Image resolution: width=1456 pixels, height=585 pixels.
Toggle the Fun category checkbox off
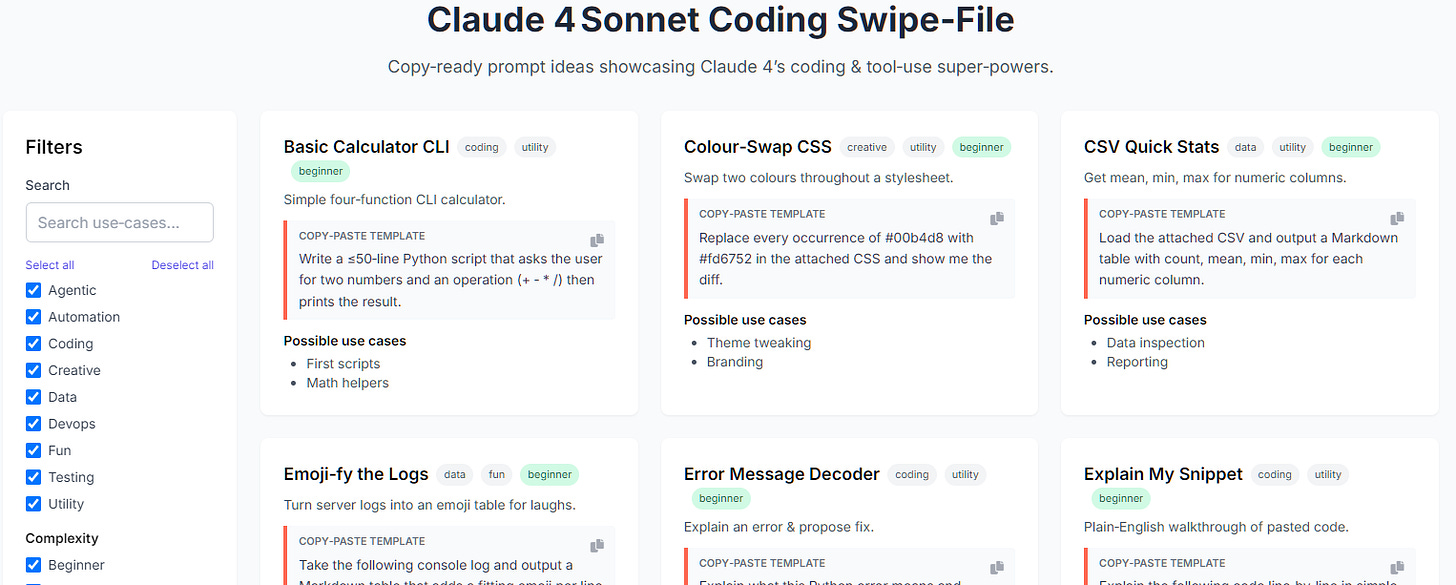point(33,450)
